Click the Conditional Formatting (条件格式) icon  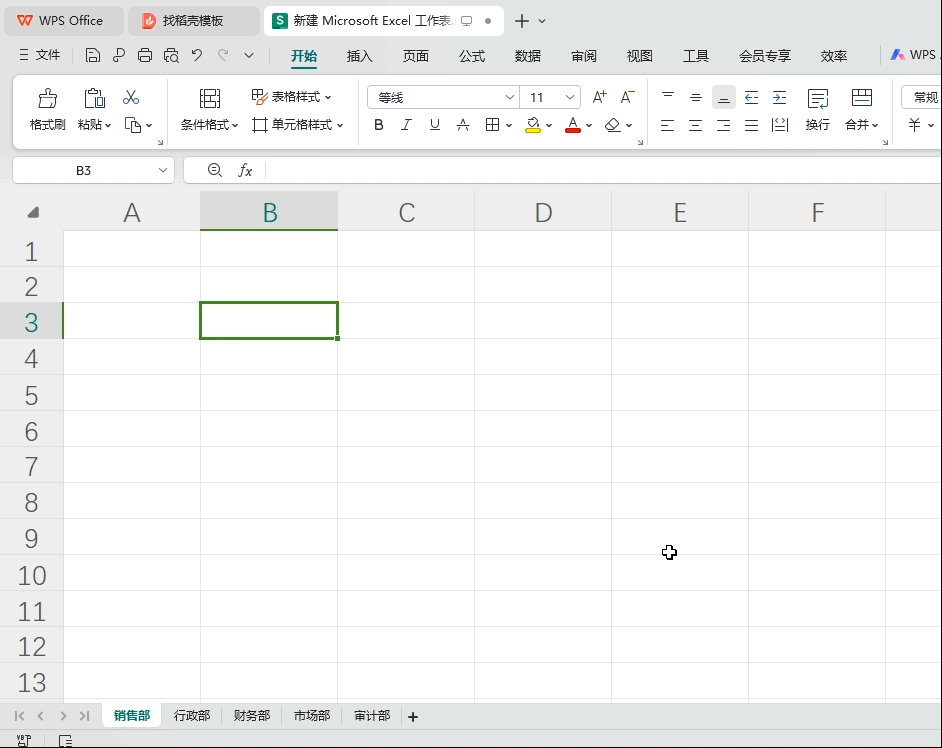coord(210,98)
